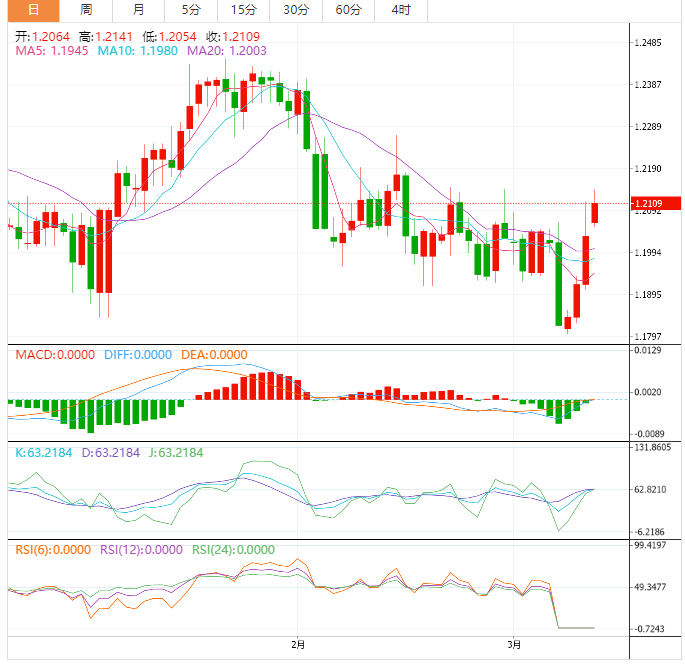Viewport: 685px width, 669px height.
Task: Click the MA10: 1.1980 indicator label
Action: pos(138,51)
